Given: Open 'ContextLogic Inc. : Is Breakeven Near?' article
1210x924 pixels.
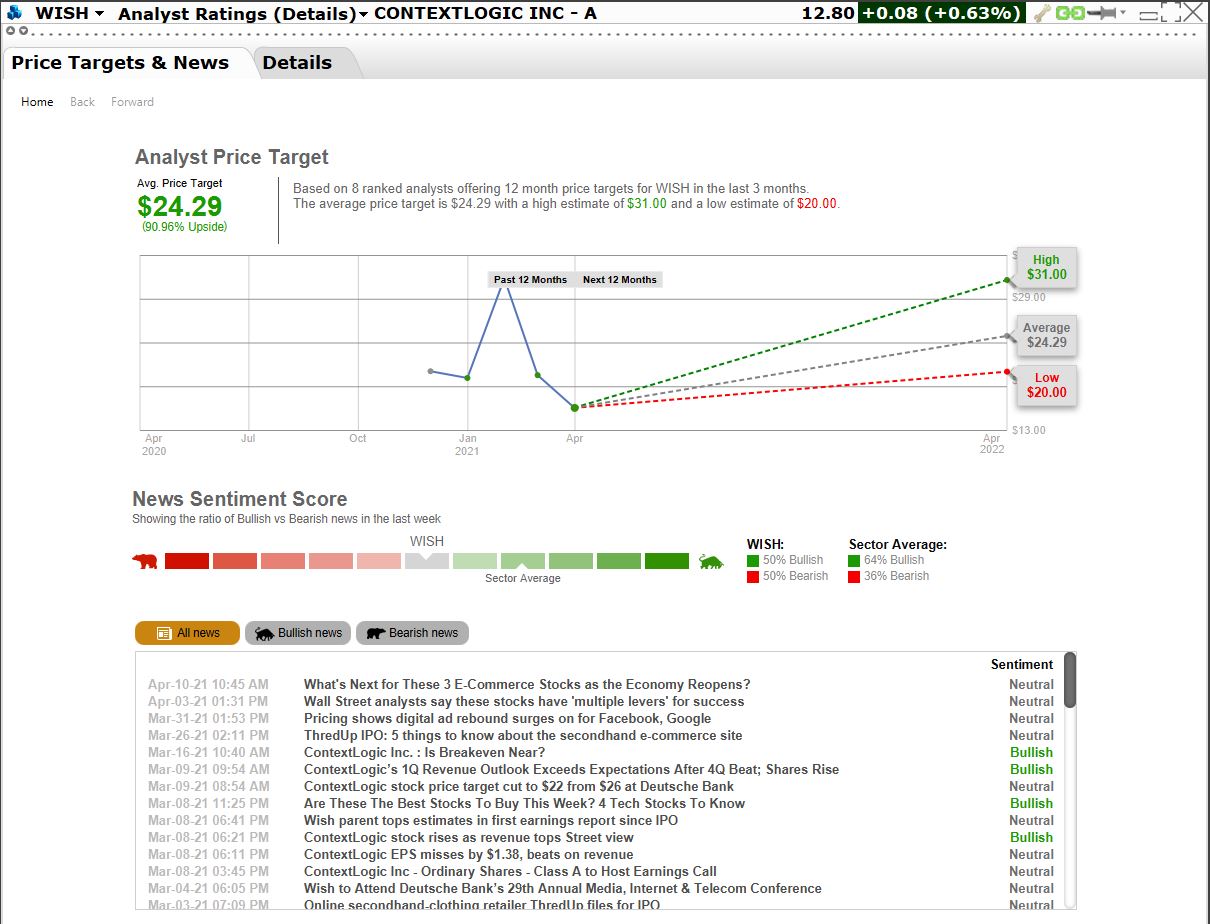Looking at the screenshot, I should [424, 752].
